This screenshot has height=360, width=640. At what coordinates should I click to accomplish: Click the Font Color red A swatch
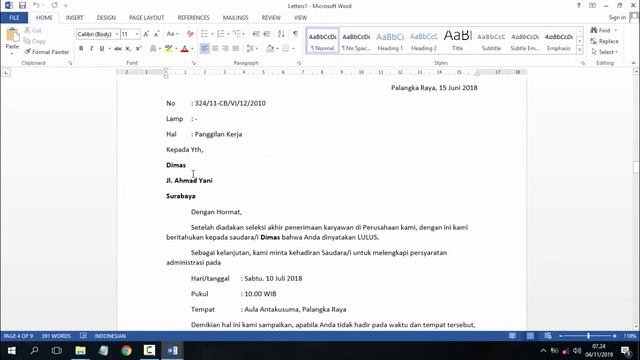coord(184,49)
